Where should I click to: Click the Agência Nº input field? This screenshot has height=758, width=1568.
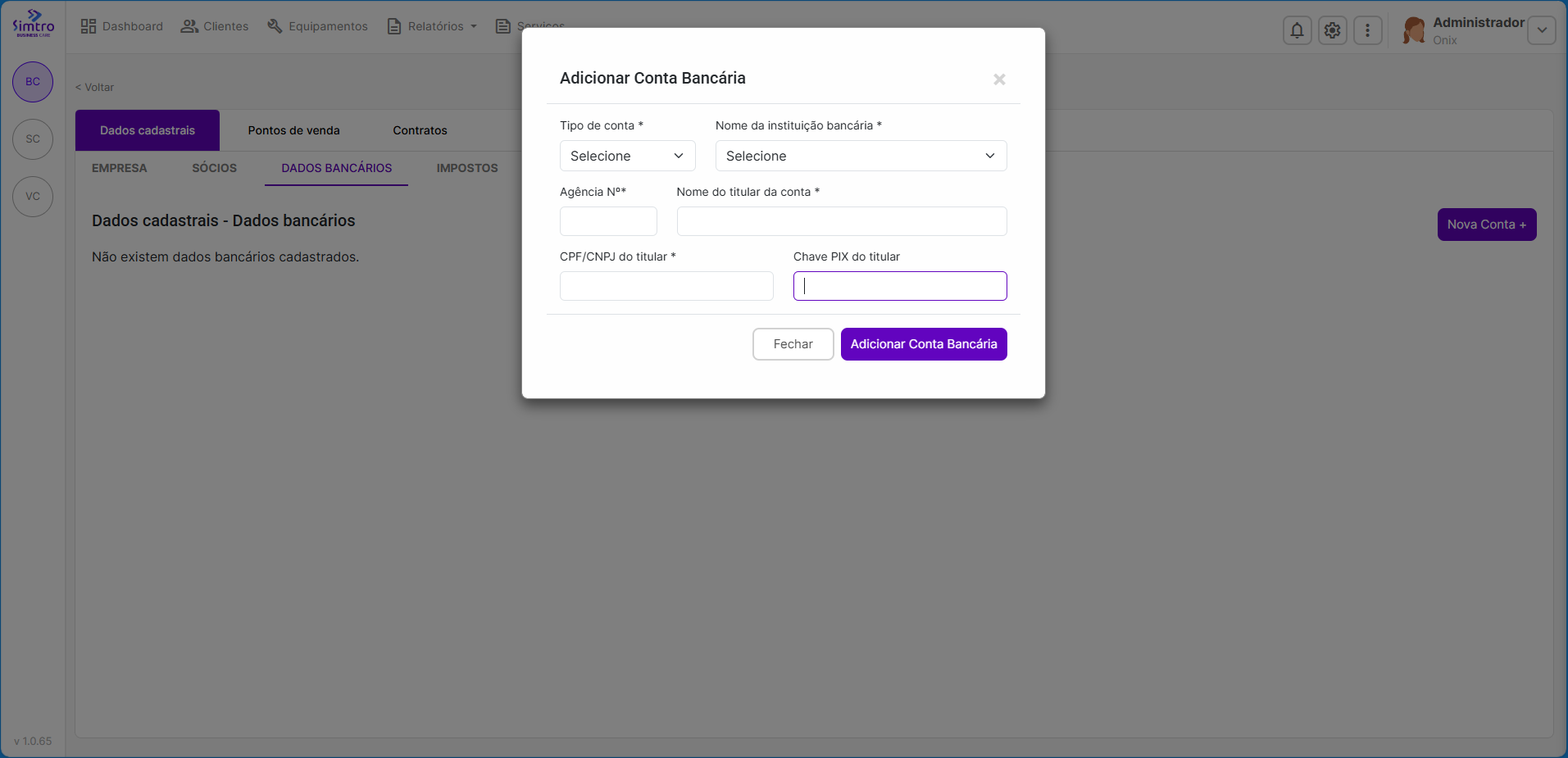(608, 221)
